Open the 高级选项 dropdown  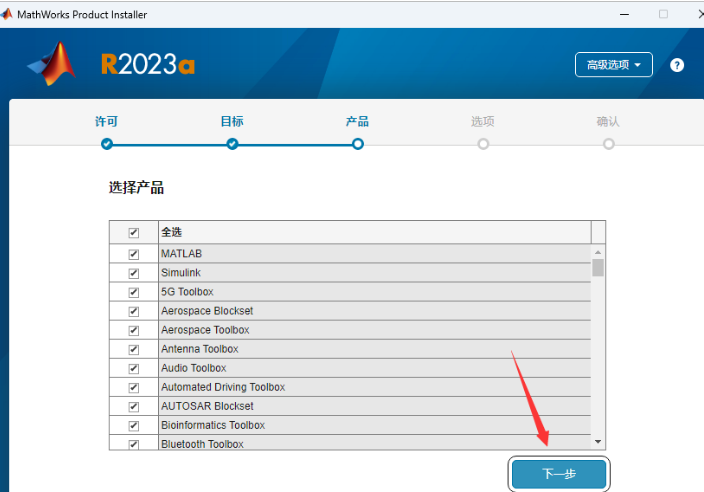tap(613, 65)
